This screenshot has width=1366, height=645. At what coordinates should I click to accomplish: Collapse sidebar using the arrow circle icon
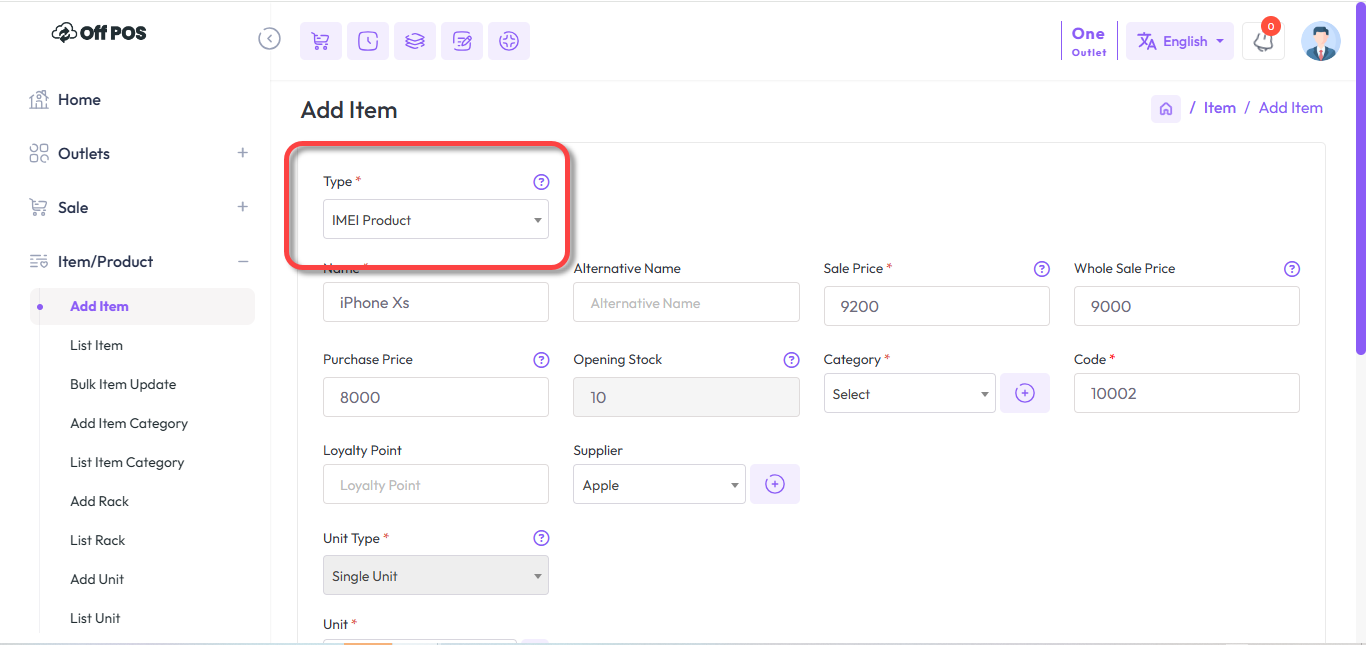click(269, 39)
